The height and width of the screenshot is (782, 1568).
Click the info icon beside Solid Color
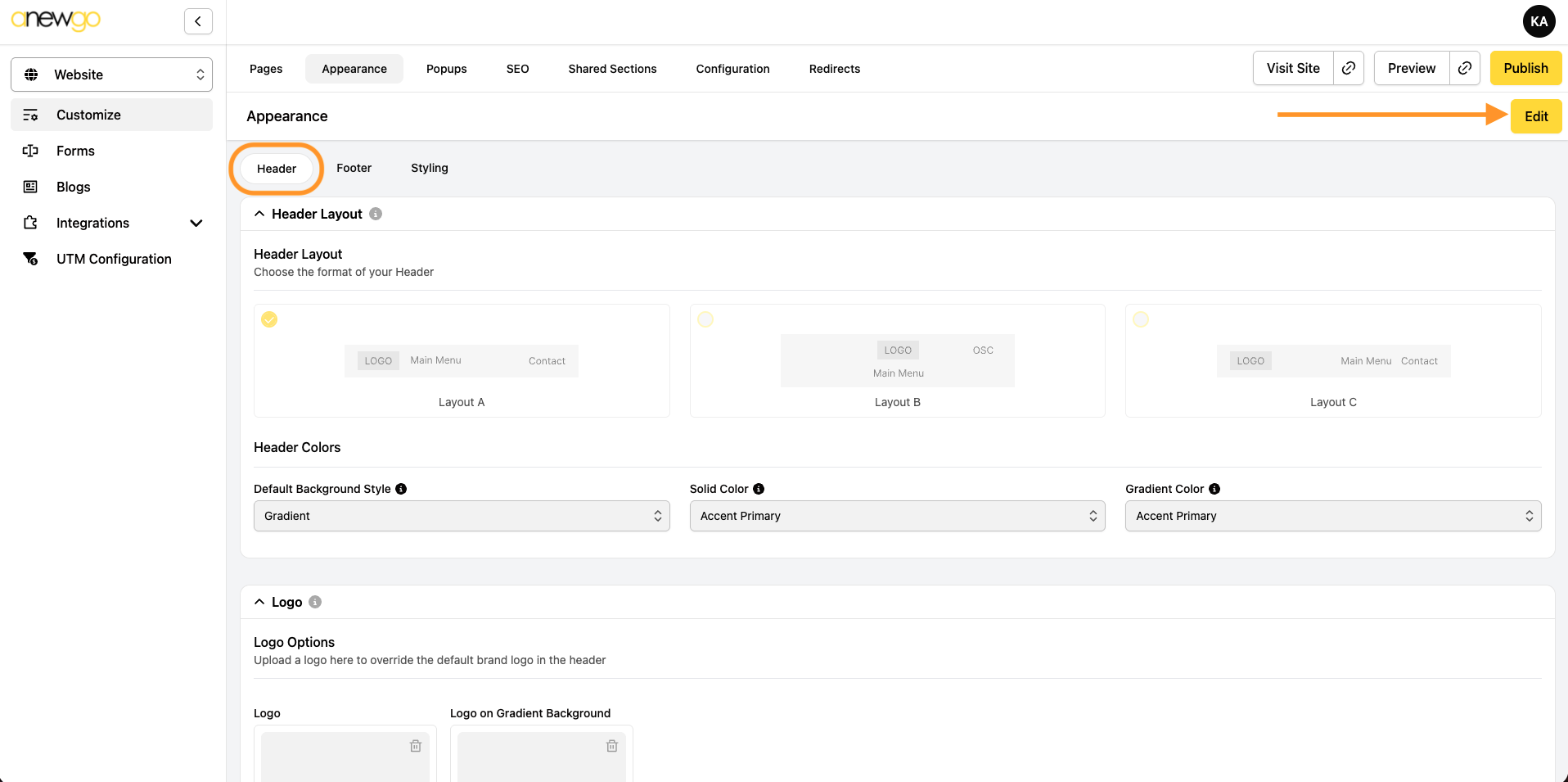coord(759,489)
